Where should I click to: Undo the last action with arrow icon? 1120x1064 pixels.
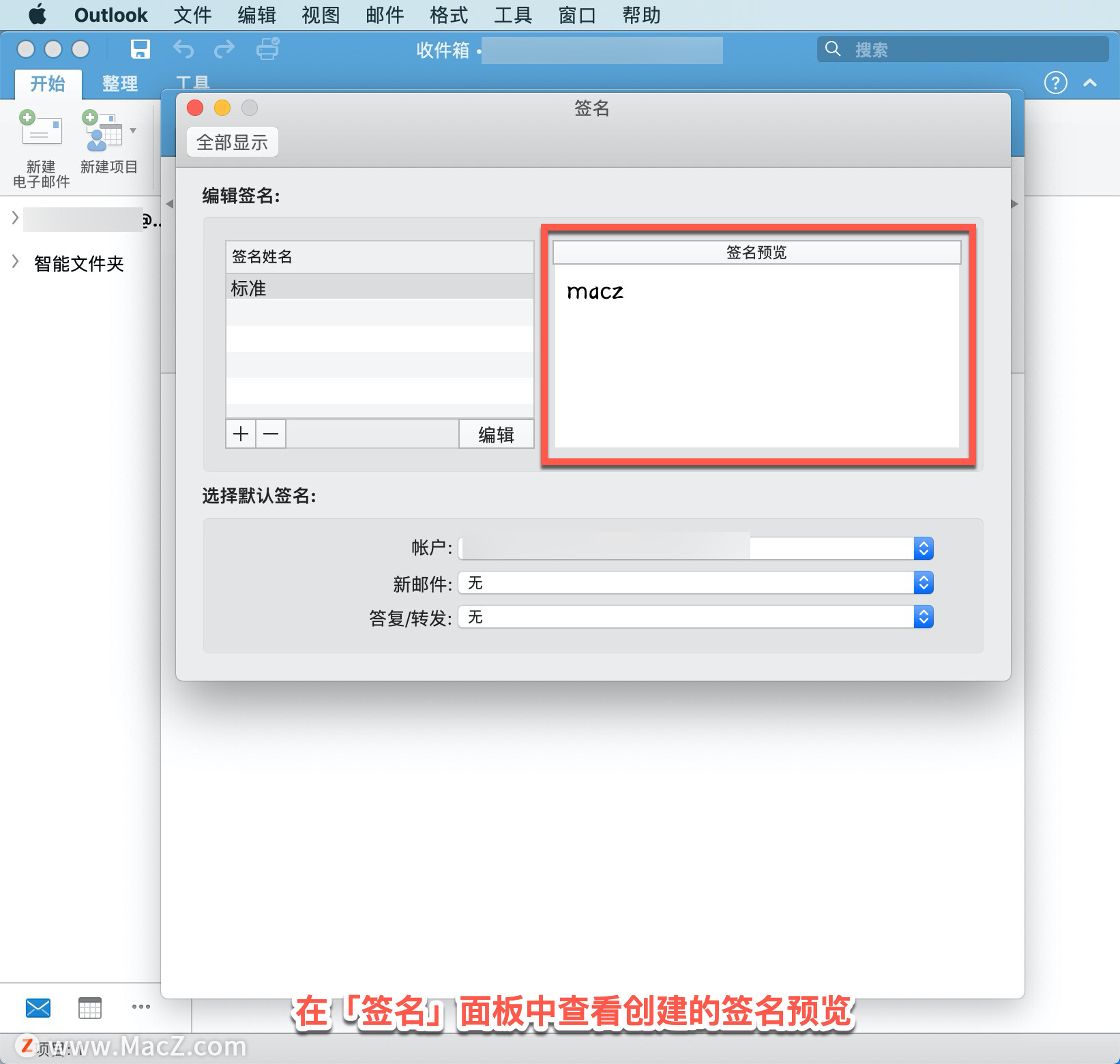click(x=183, y=49)
